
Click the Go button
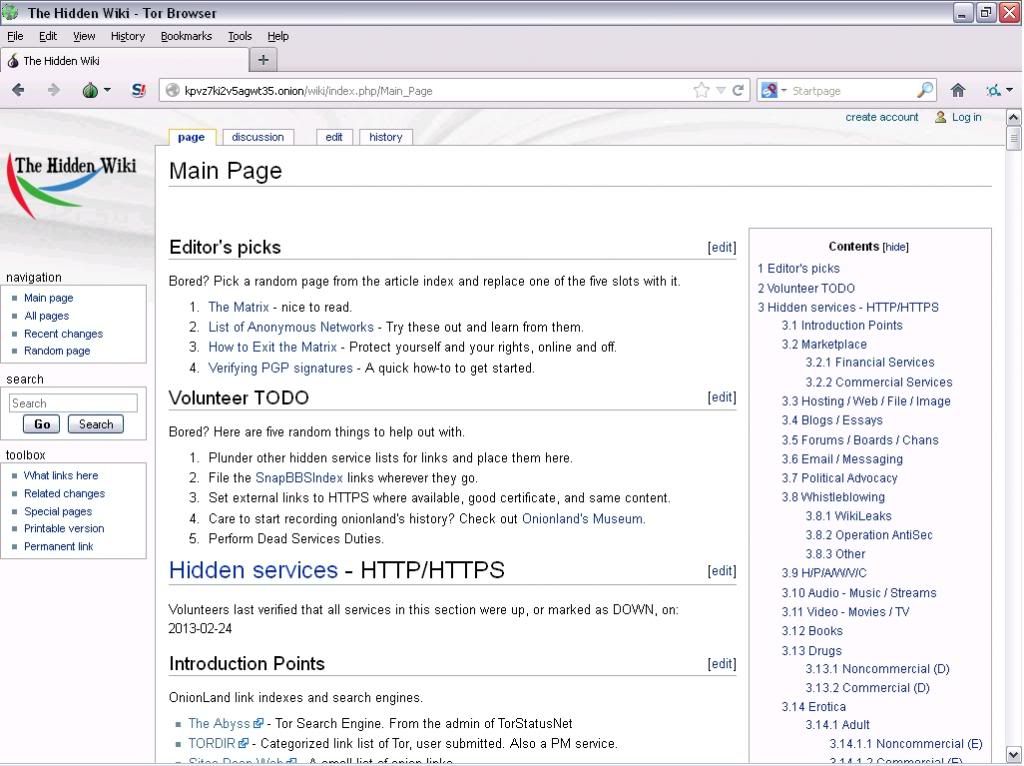click(x=42, y=424)
